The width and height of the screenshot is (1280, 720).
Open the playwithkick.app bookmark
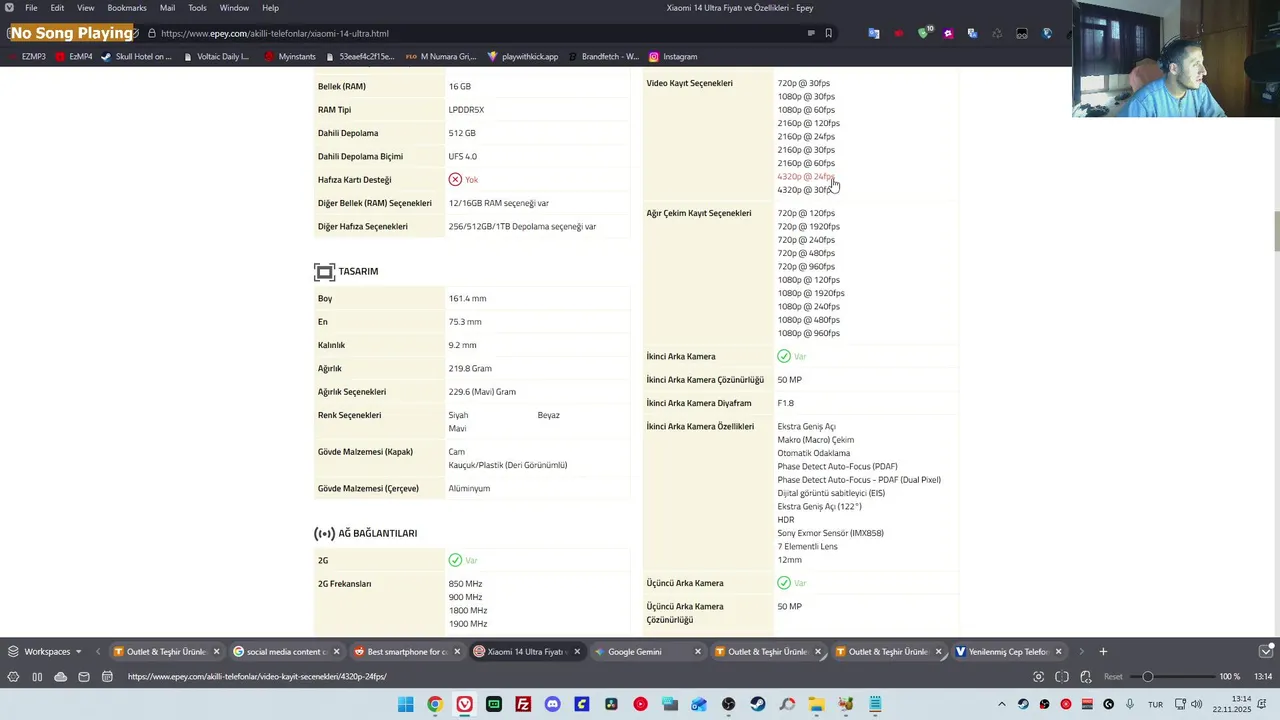tap(523, 57)
